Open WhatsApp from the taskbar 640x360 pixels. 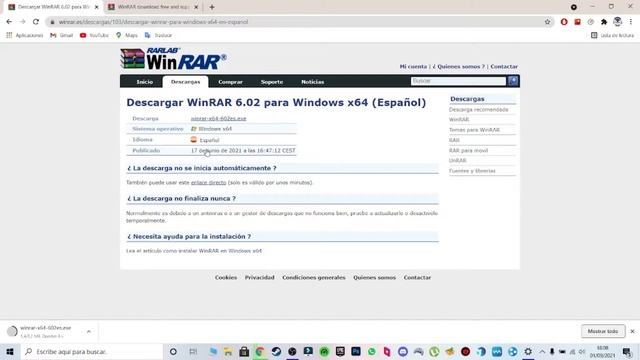point(371,351)
